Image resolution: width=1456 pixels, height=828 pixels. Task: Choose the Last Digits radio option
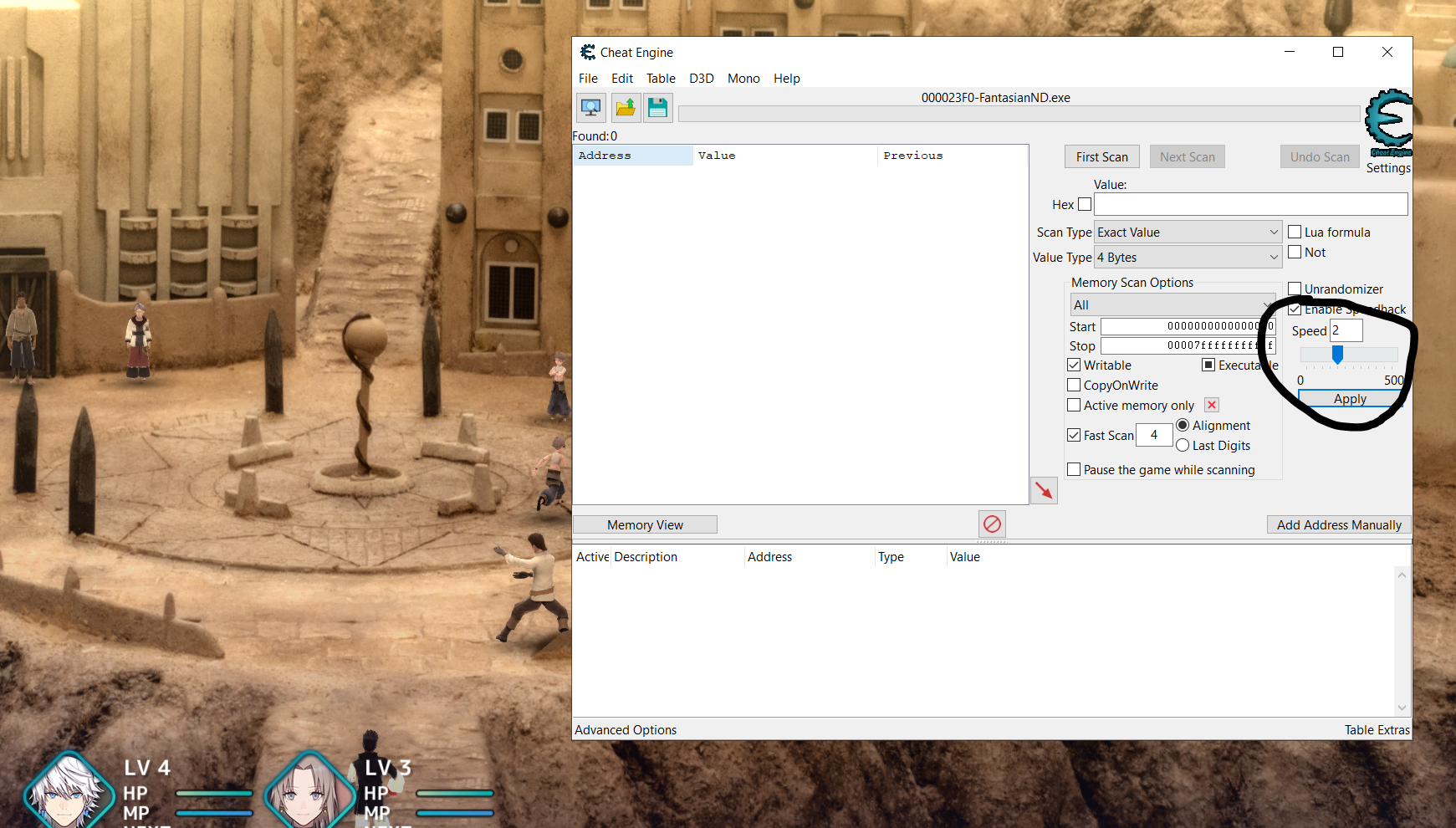point(1183,445)
